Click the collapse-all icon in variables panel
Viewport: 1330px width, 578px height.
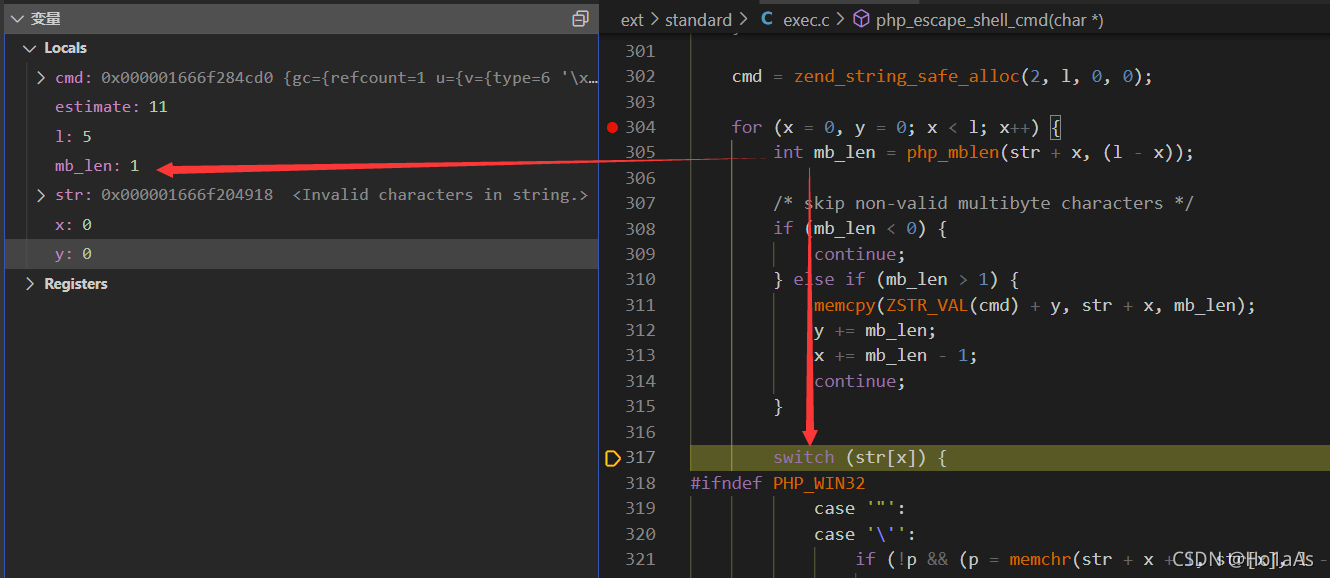[580, 19]
